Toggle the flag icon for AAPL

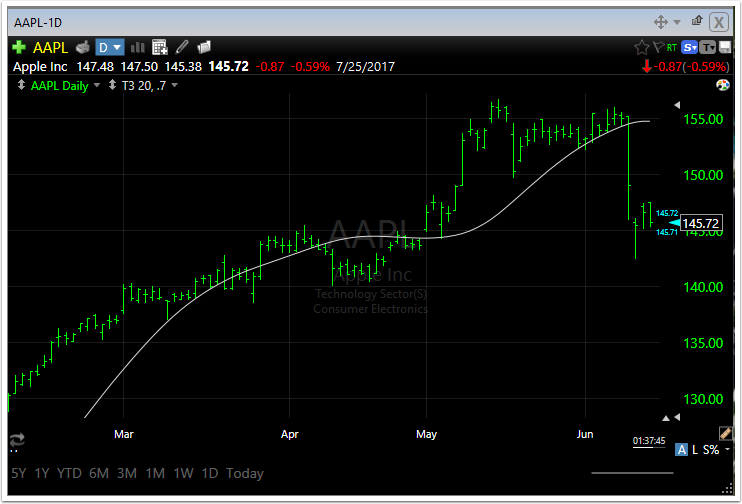click(658, 47)
